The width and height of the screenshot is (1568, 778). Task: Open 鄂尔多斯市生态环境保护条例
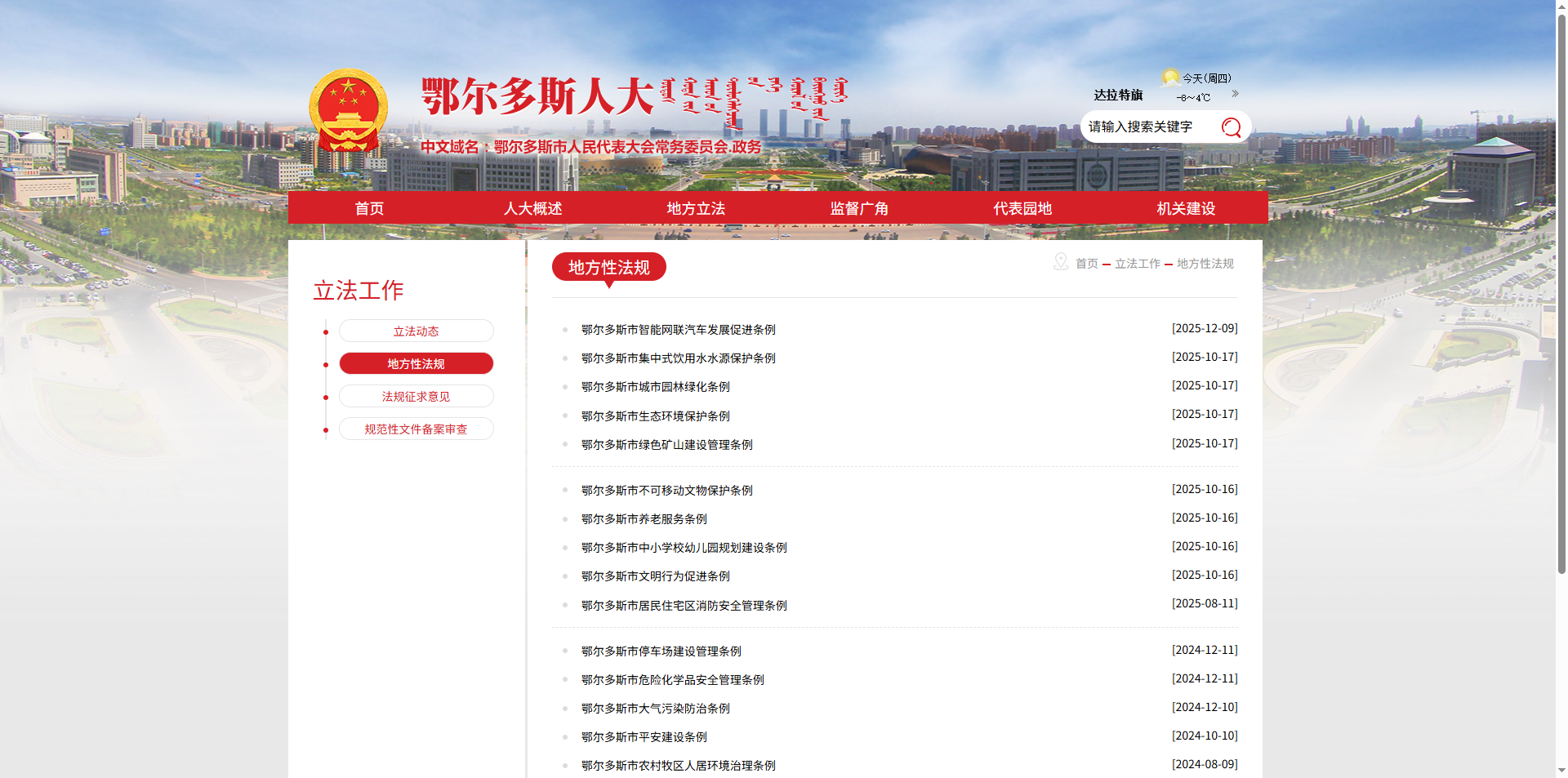point(656,416)
